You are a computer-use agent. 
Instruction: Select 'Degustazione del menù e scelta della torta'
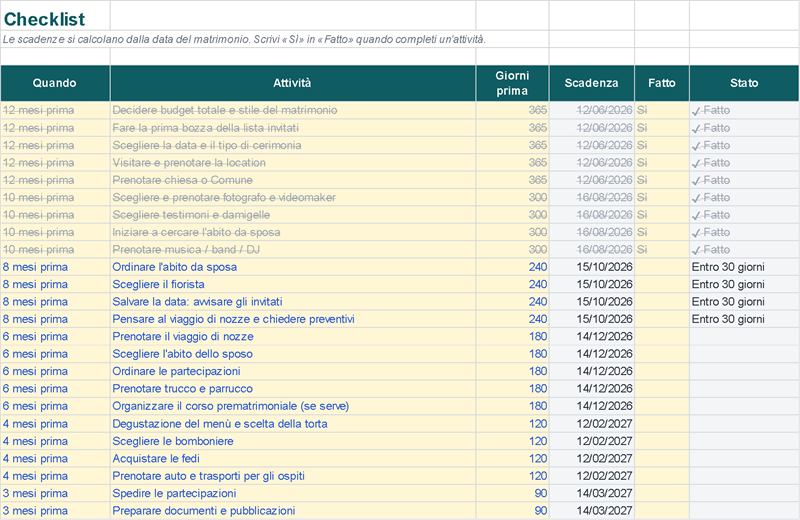click(293, 423)
